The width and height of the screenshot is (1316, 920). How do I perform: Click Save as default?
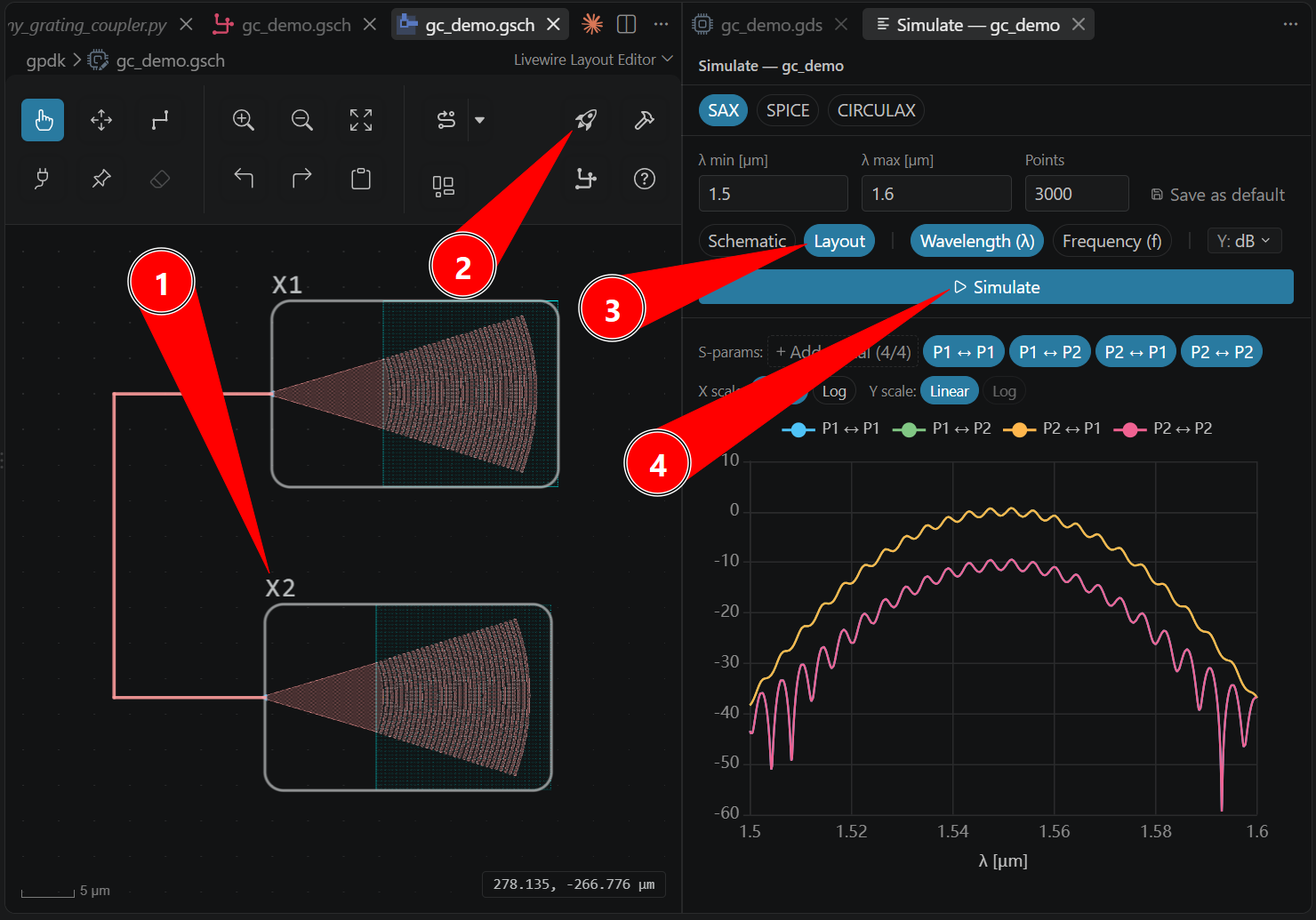pos(1217,195)
